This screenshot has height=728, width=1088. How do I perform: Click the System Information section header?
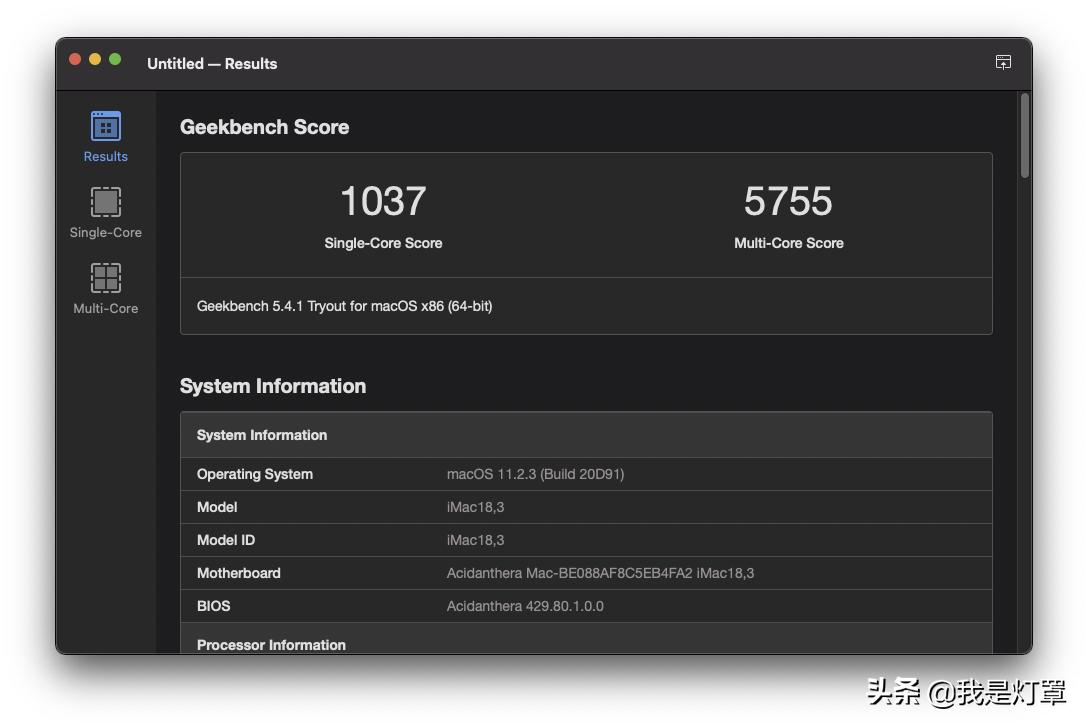tap(272, 386)
